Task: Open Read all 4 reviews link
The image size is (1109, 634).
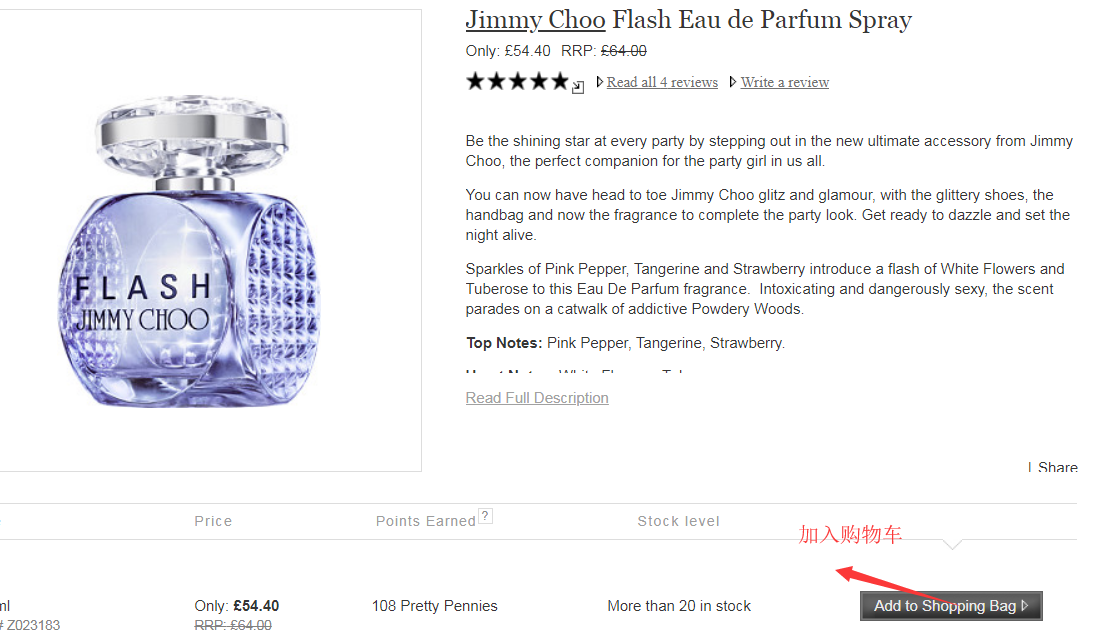Action: pyautogui.click(x=662, y=82)
